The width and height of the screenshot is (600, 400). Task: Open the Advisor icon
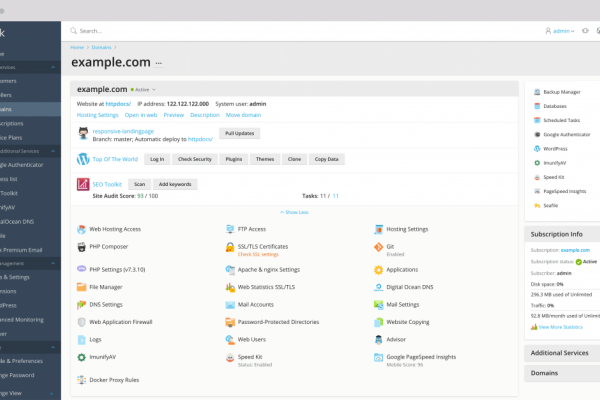[x=377, y=339]
